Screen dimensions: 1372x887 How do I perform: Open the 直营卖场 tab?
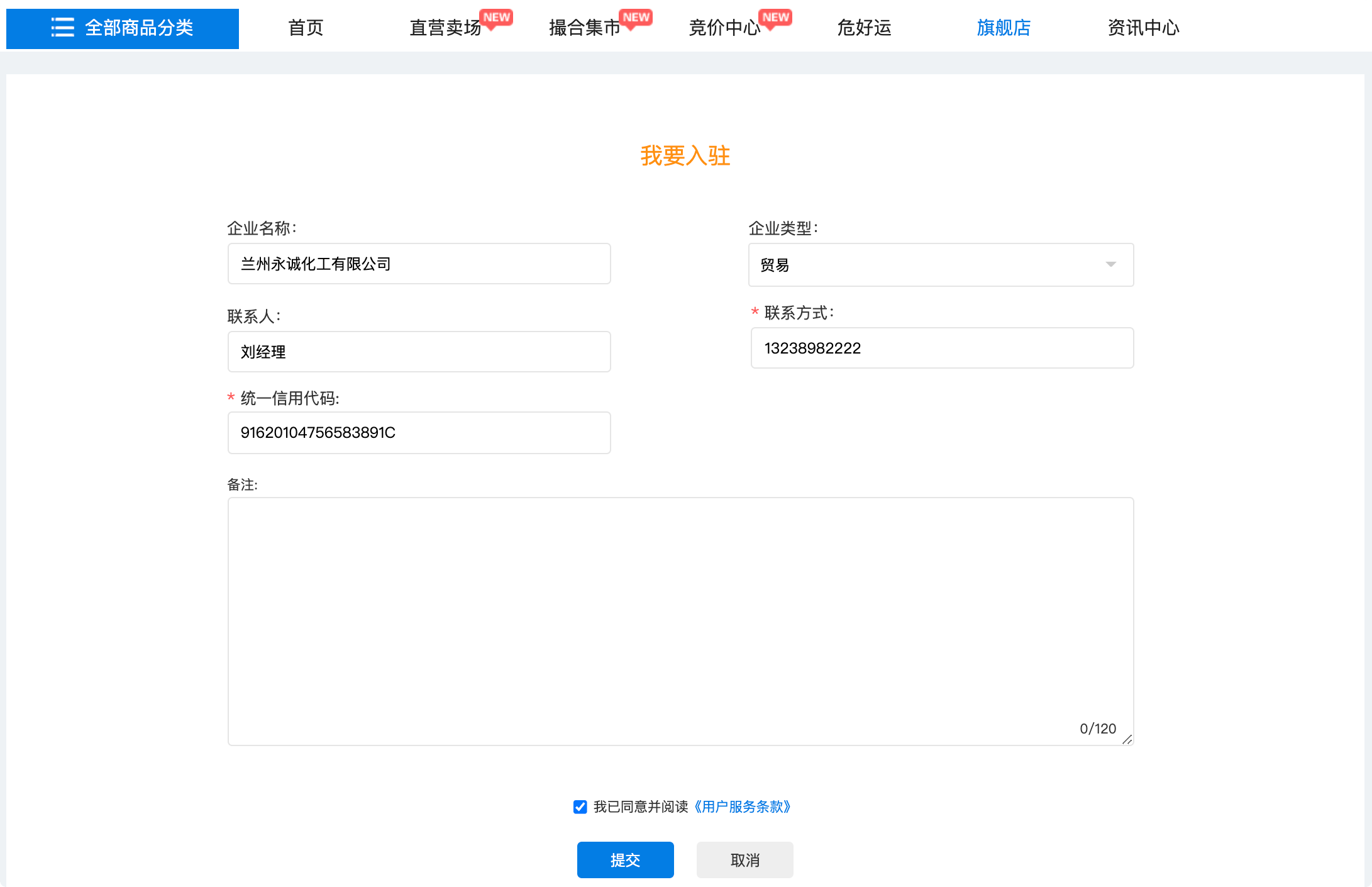(x=445, y=28)
